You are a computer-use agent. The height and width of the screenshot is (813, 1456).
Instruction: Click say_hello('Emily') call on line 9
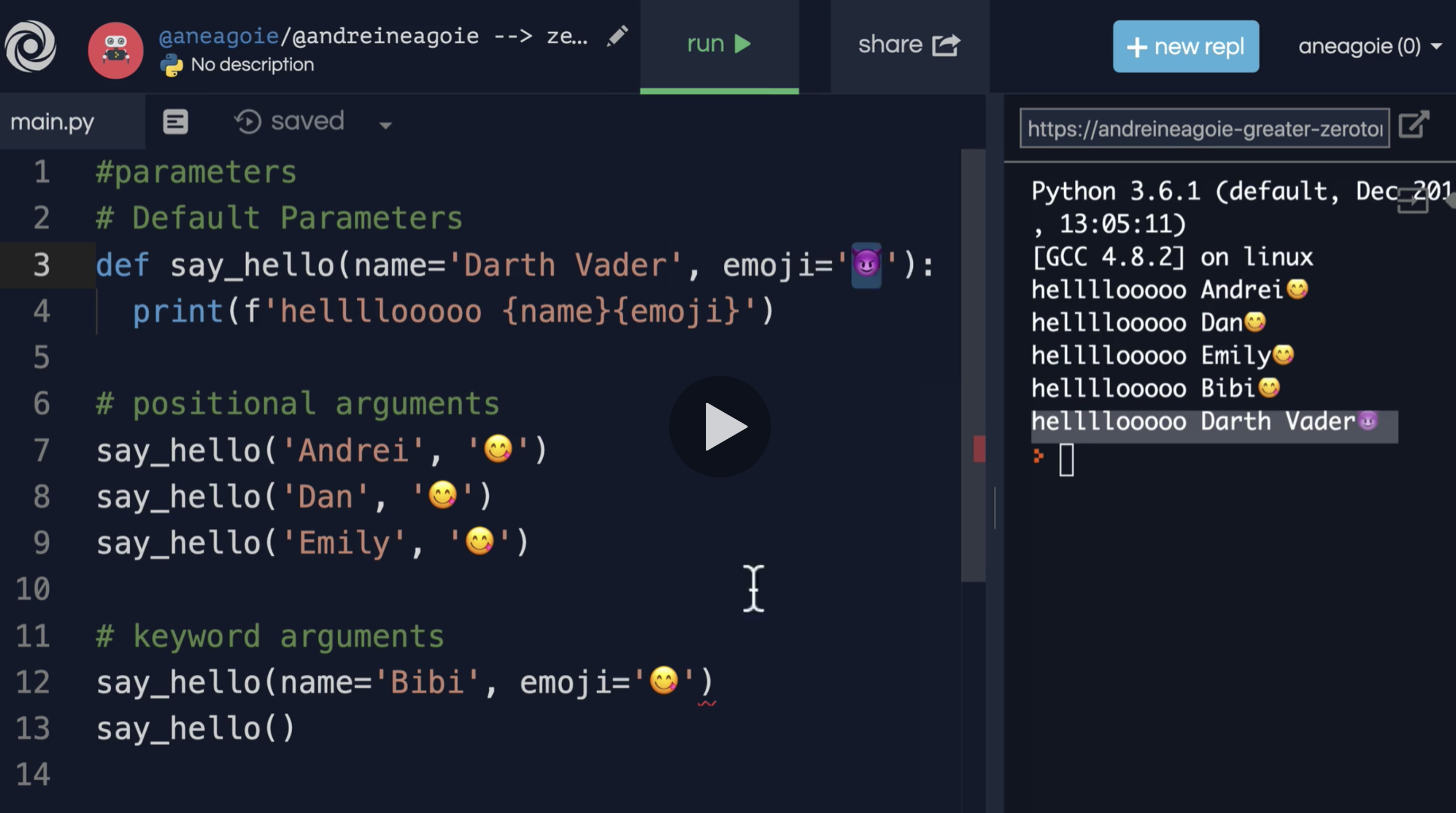(312, 543)
